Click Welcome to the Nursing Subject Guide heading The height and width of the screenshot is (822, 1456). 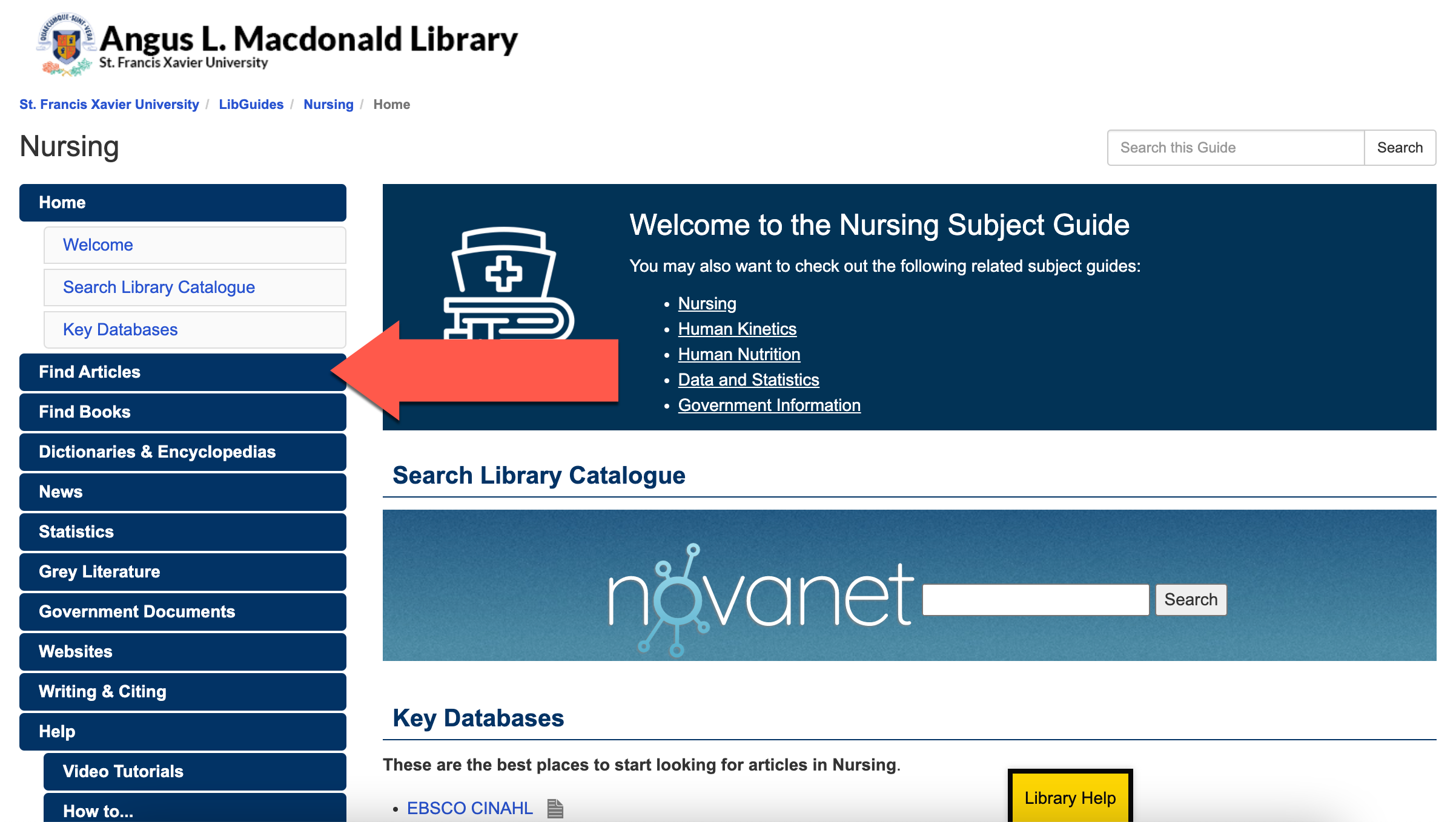[879, 225]
